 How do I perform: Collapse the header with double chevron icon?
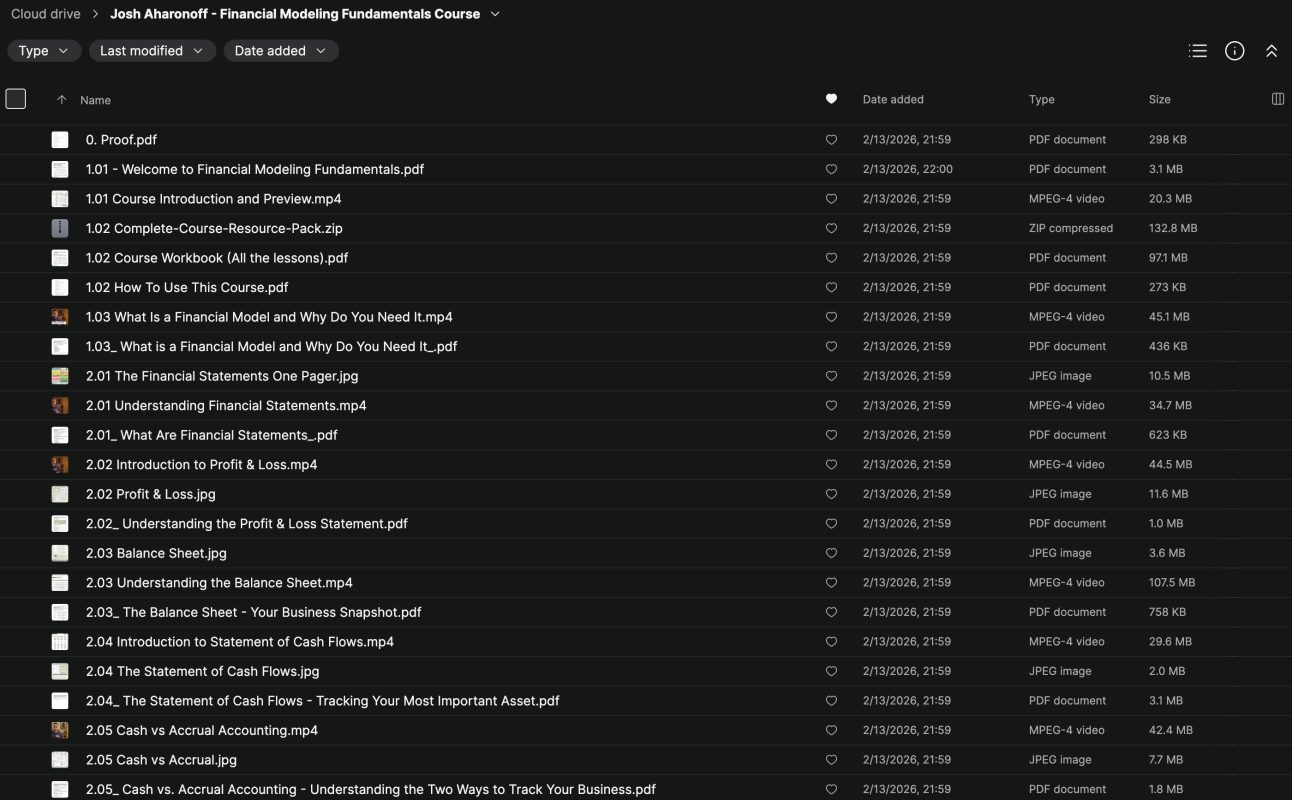(x=1271, y=51)
